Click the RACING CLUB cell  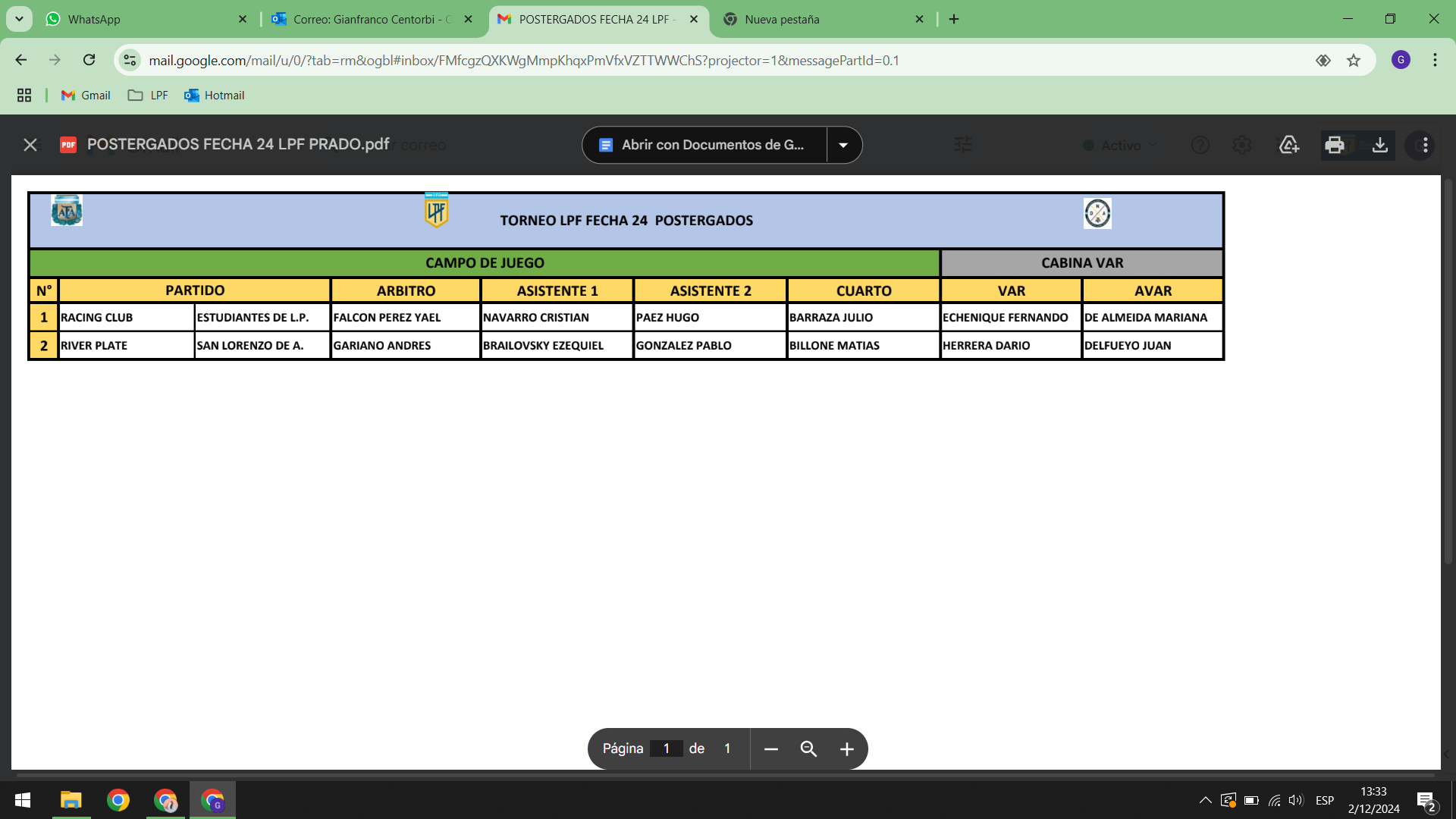pos(126,317)
